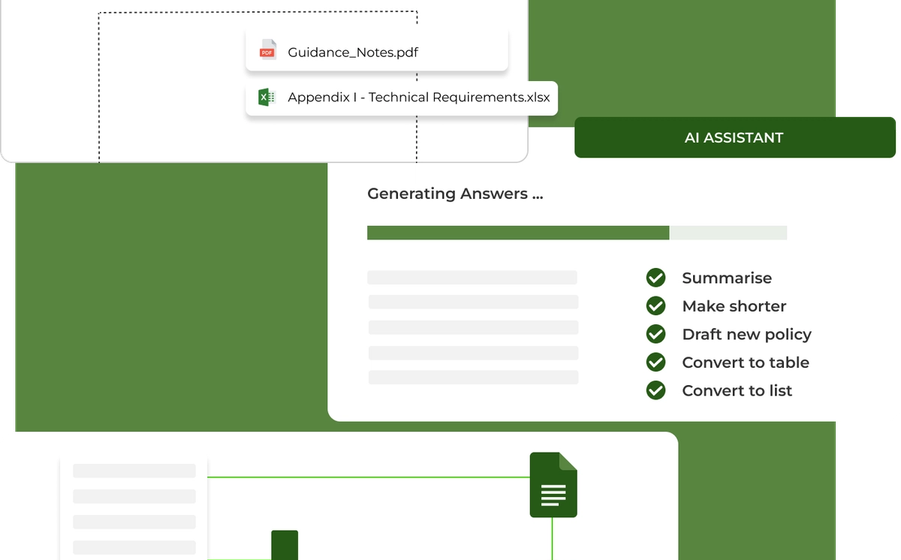Image resolution: width=901 pixels, height=560 pixels.
Task: Click the Generating Answers progress bar
Action: 577,233
